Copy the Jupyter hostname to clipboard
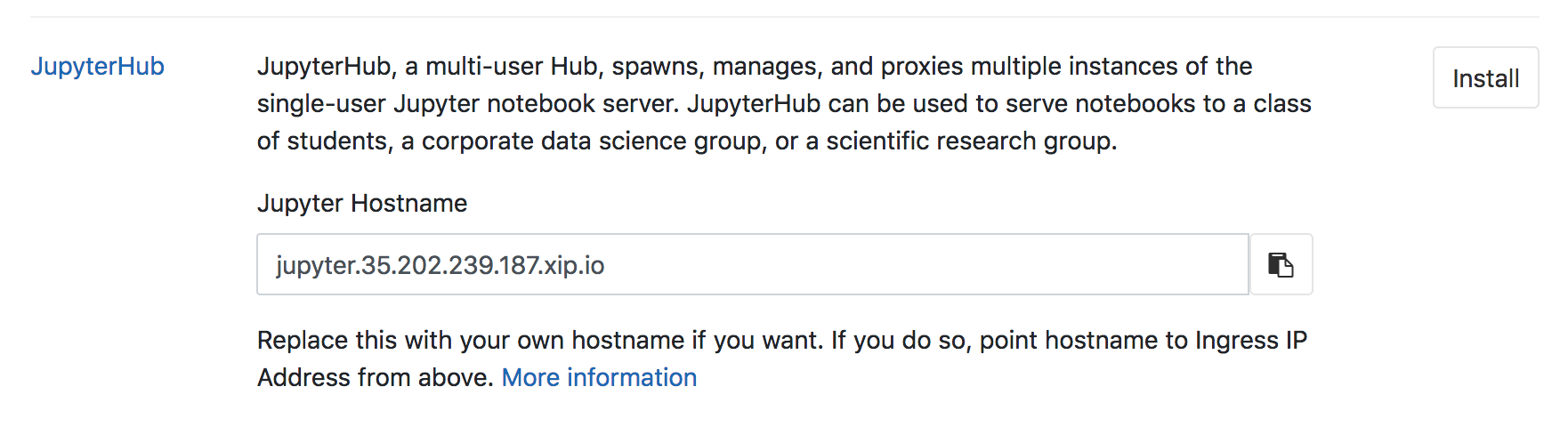1568x427 pixels. point(1281,264)
